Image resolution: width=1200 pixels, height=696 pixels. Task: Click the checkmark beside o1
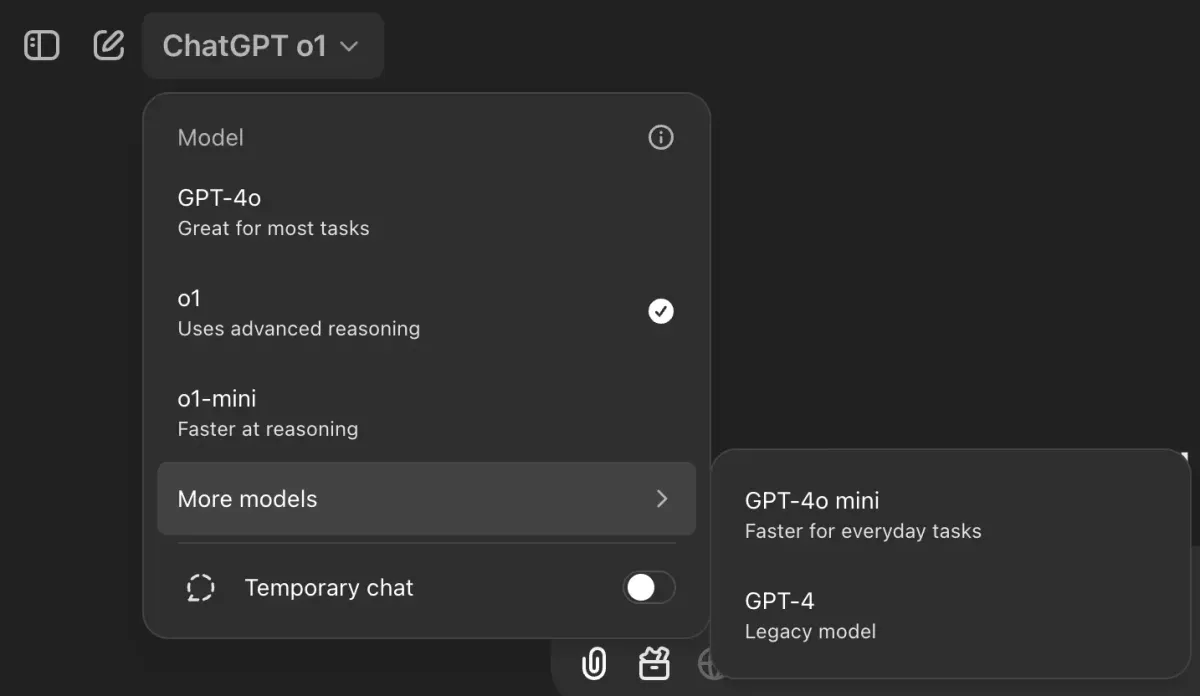(x=661, y=312)
